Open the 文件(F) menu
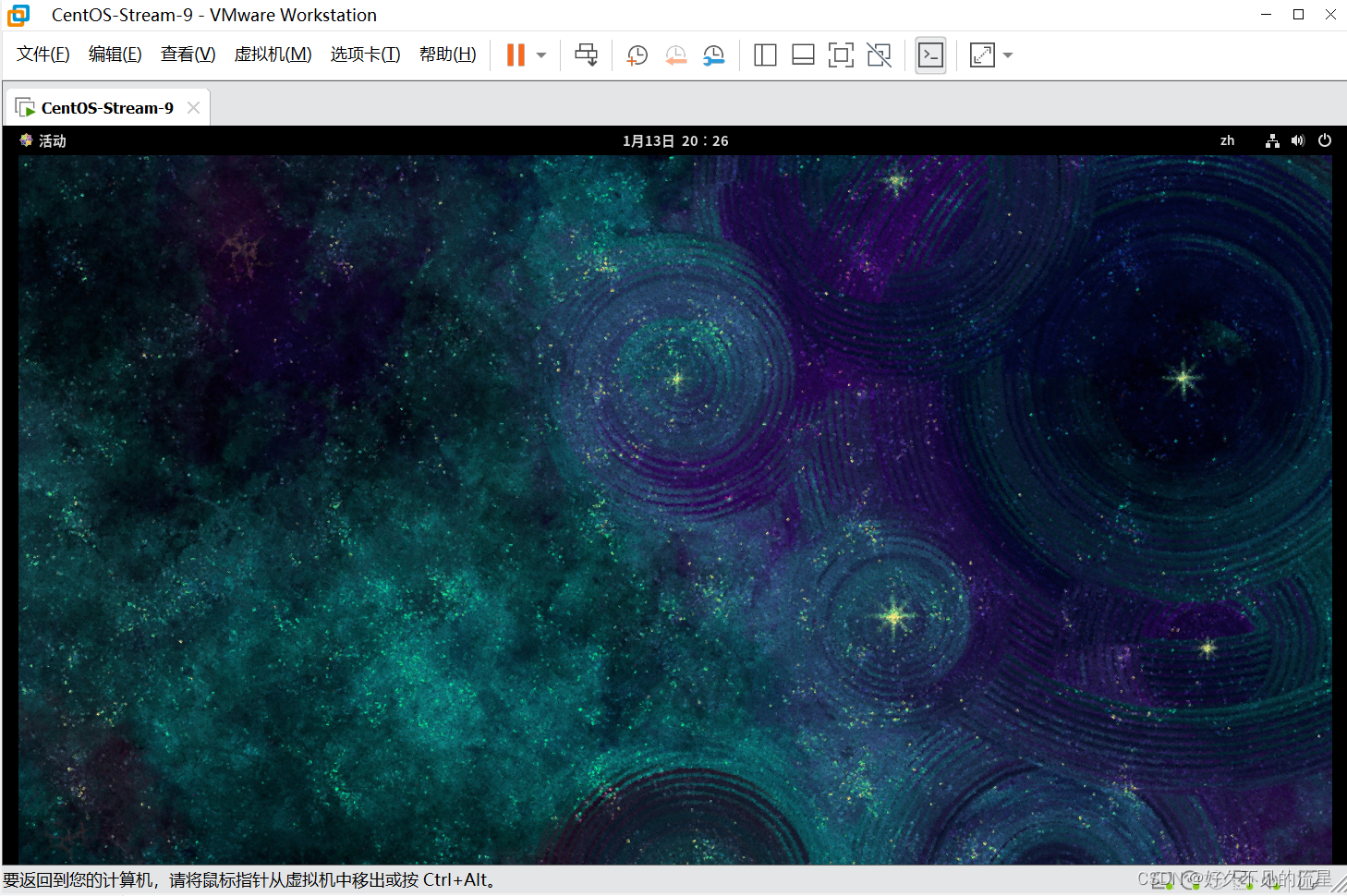This screenshot has height=896, width=1347. [x=42, y=54]
